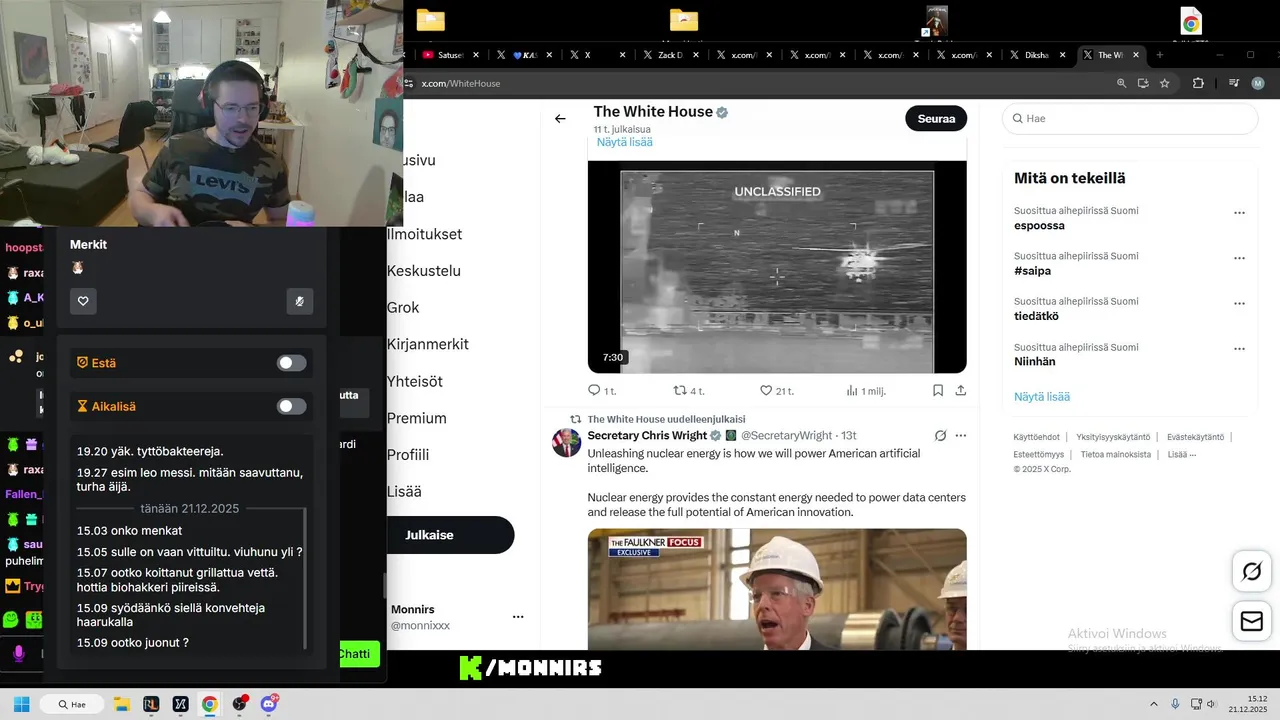
Task: Click Chrome icon on the taskbar
Action: tap(209, 704)
